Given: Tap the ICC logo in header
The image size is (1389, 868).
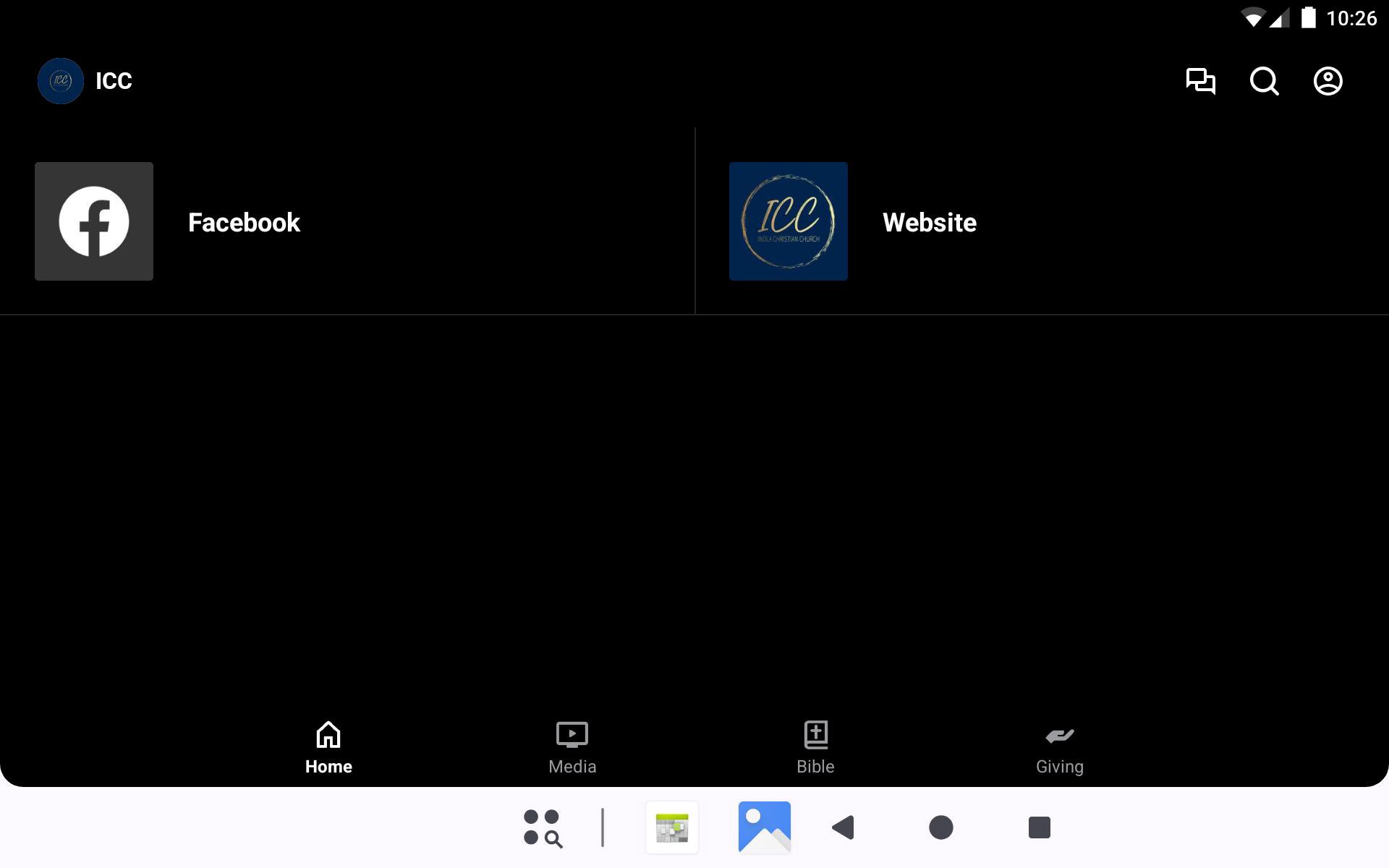Looking at the screenshot, I should [x=61, y=81].
